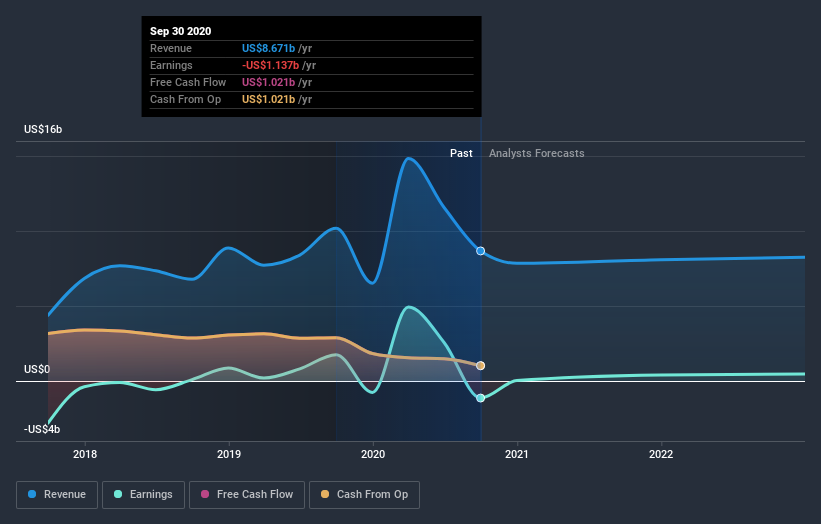Click the 'Cash From Op' tooltip row label
The height and width of the screenshot is (524, 821).
coord(185,99)
